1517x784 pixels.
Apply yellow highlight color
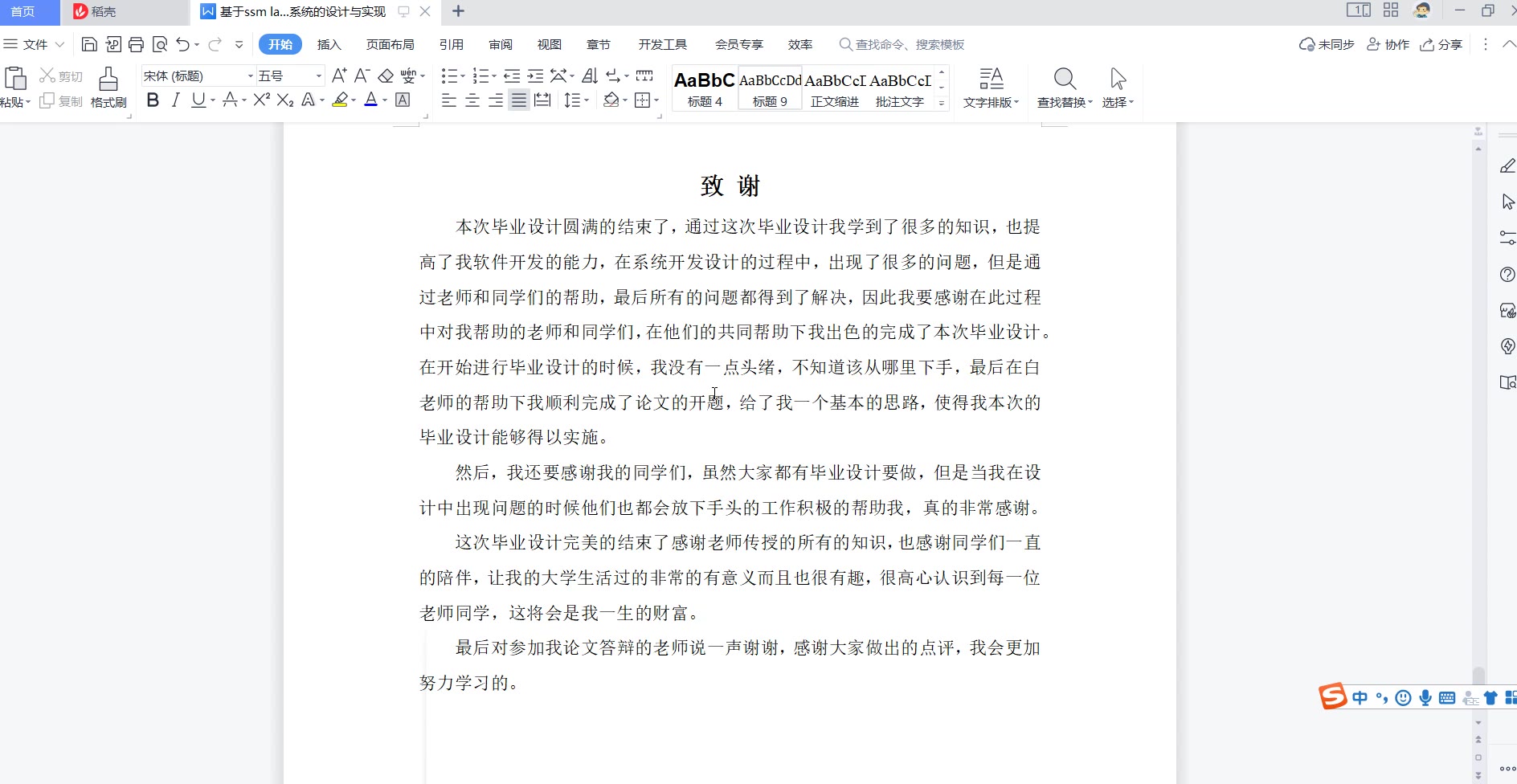tap(341, 100)
